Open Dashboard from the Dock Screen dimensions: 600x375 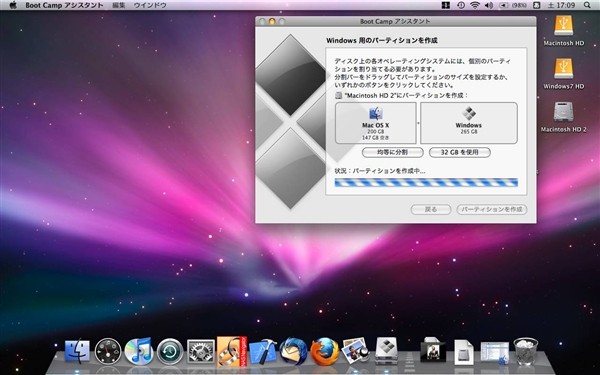coord(108,351)
